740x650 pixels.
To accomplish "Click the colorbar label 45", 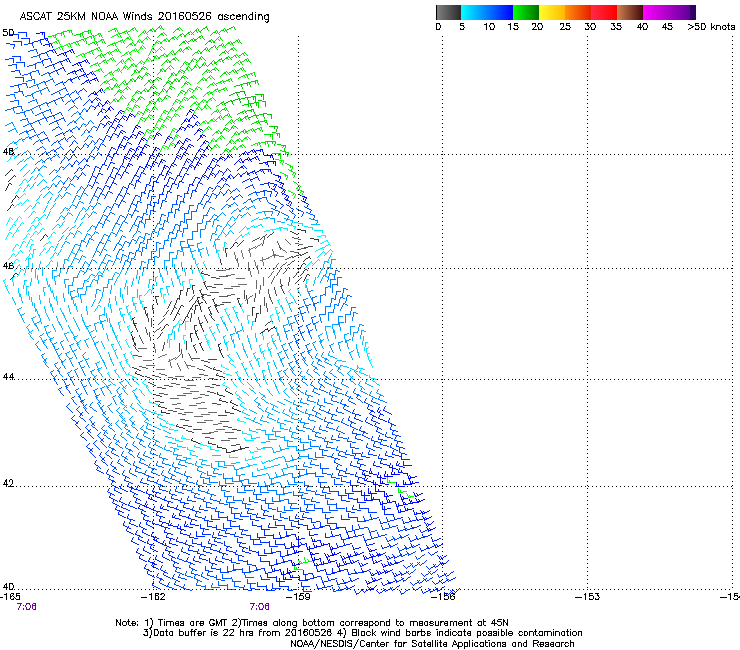I will coord(667,27).
